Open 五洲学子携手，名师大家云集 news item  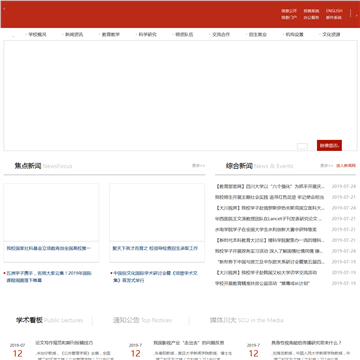point(49,277)
